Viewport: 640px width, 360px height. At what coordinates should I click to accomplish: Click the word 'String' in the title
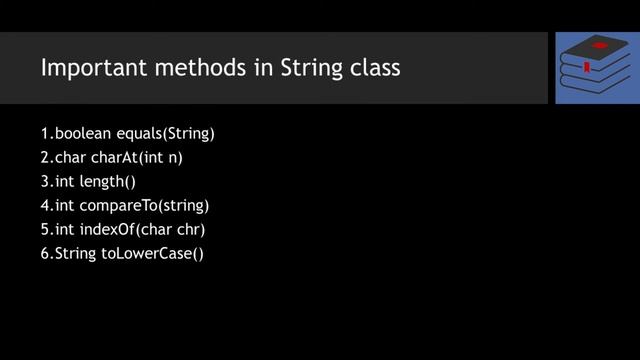[311, 69]
